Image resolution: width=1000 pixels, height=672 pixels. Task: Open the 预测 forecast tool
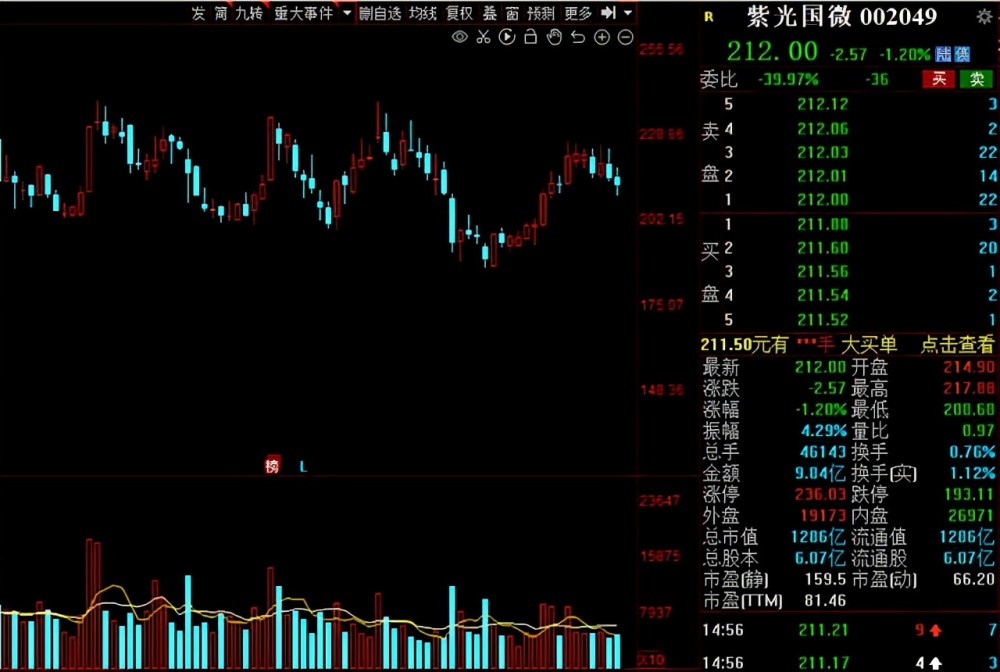click(x=541, y=13)
